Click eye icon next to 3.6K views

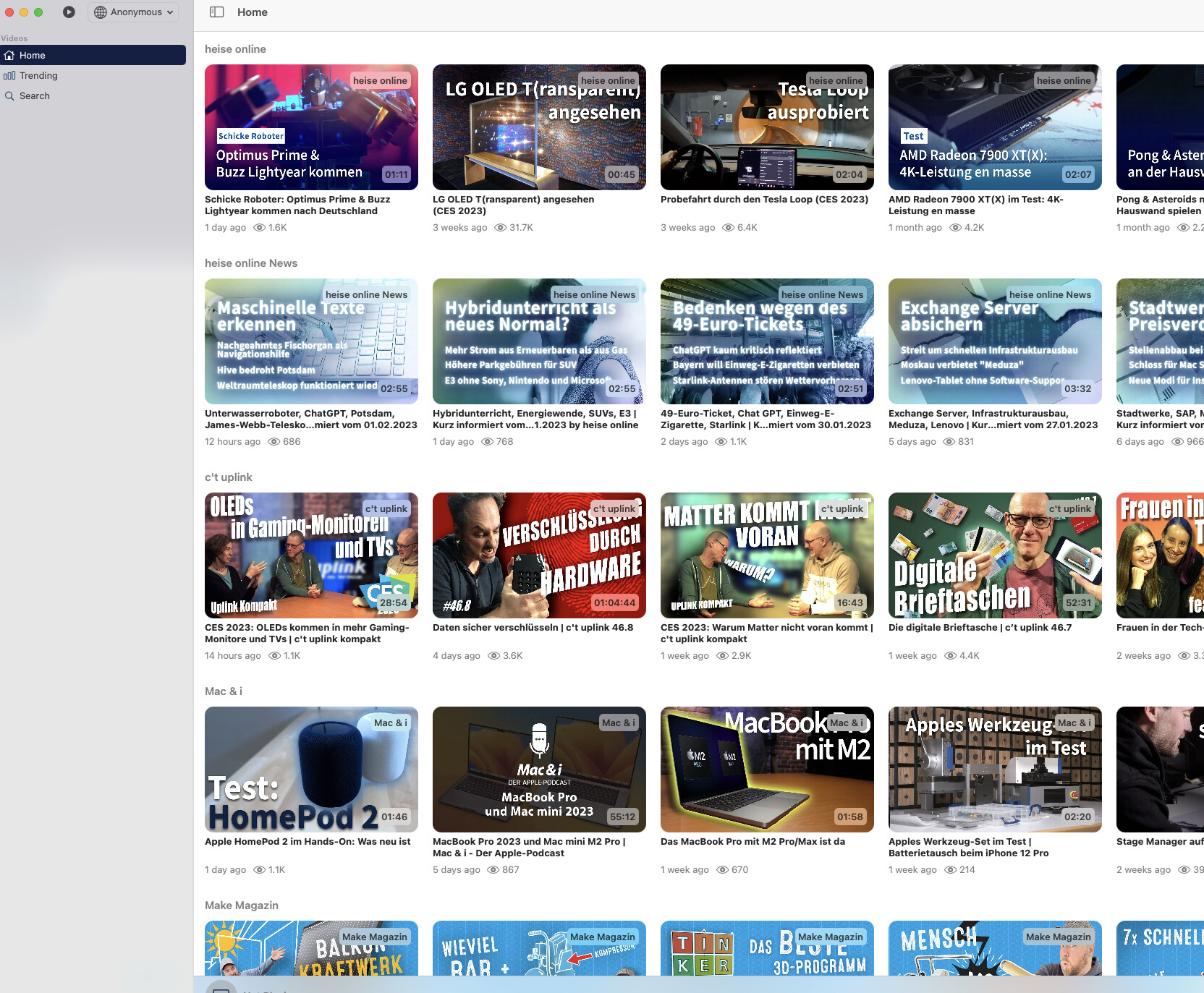tap(493, 655)
